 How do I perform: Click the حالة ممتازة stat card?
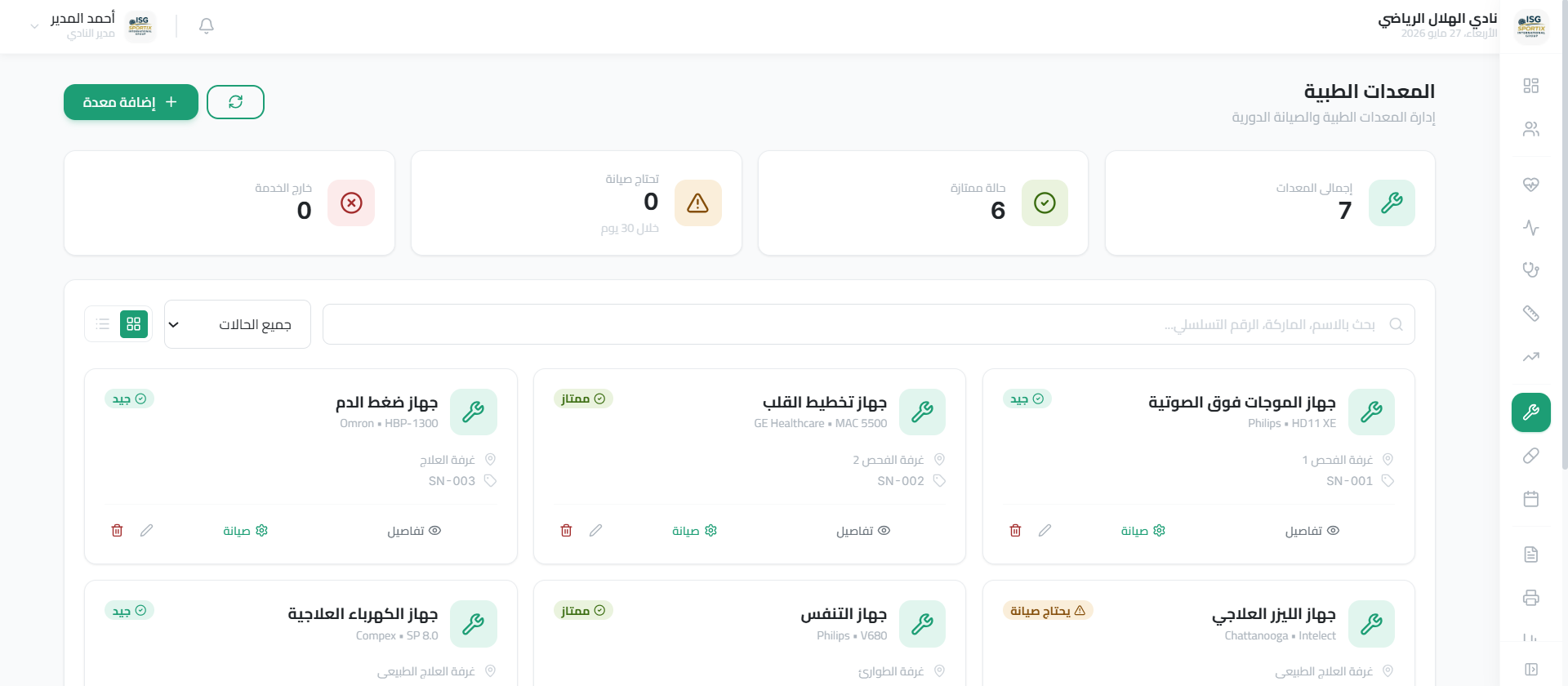(923, 203)
